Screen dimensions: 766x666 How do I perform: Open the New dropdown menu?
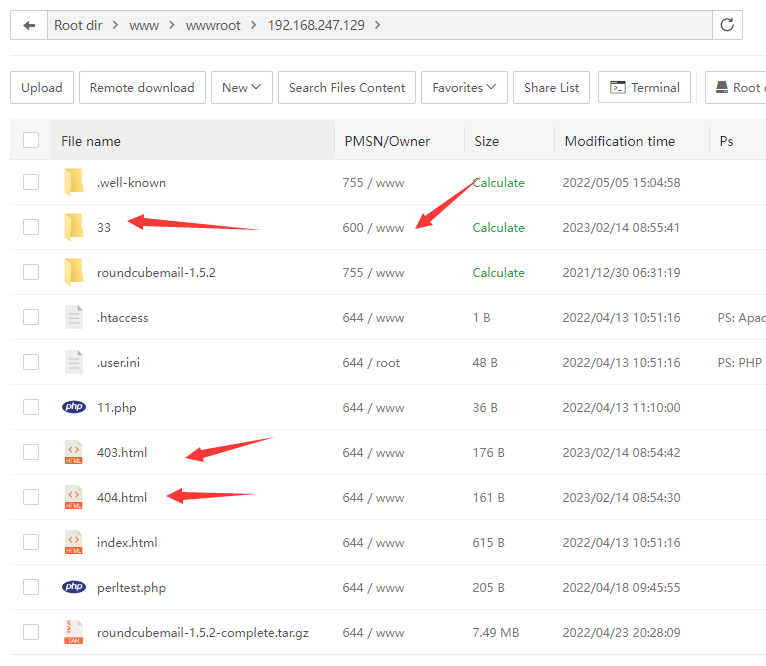point(242,87)
